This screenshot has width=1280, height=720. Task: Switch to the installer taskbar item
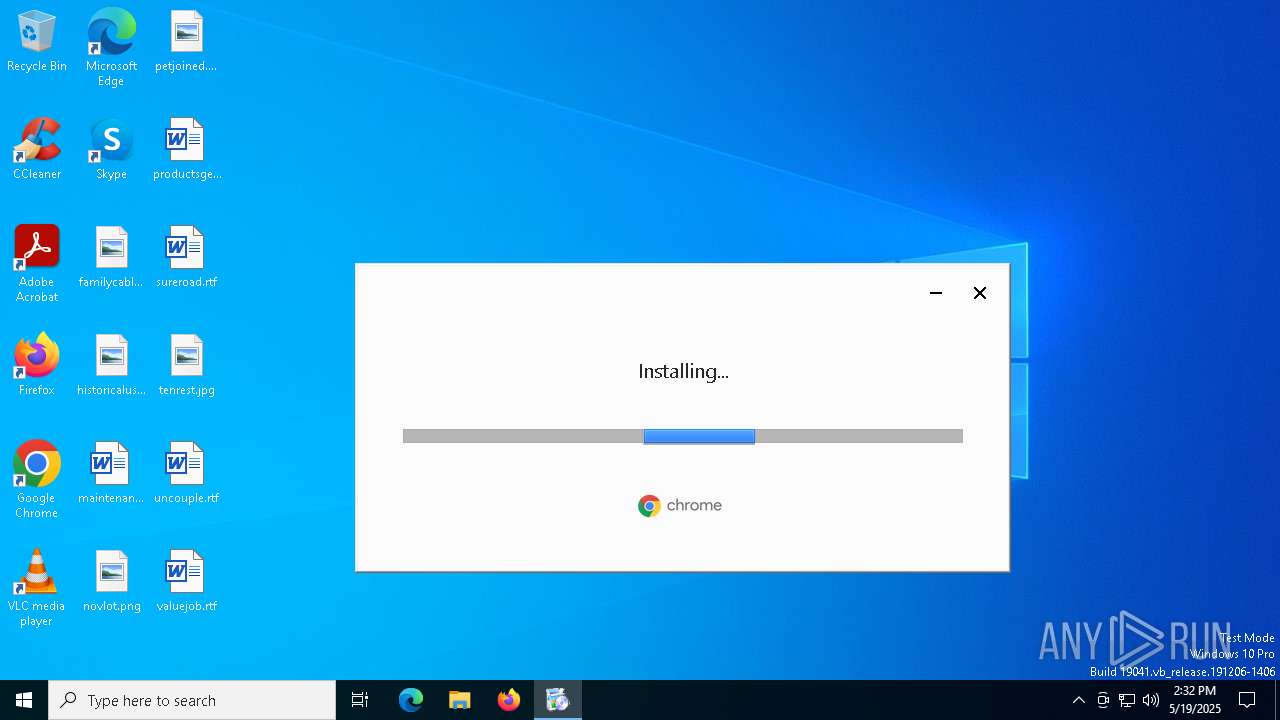coord(557,700)
